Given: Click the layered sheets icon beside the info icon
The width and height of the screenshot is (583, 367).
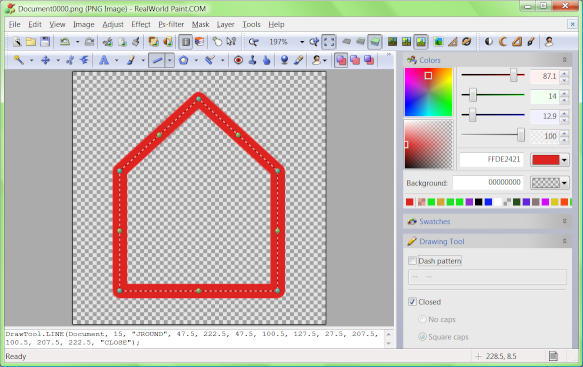Looking at the screenshot, I should point(200,42).
